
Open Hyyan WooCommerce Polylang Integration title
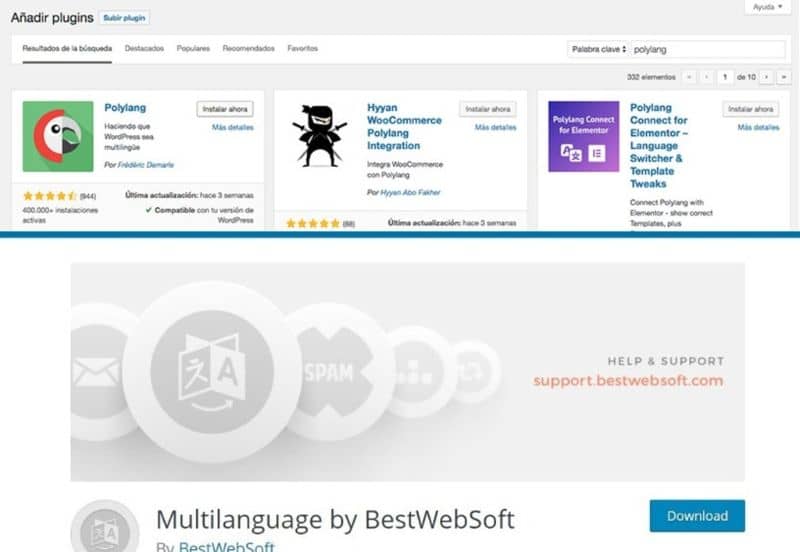click(404, 127)
